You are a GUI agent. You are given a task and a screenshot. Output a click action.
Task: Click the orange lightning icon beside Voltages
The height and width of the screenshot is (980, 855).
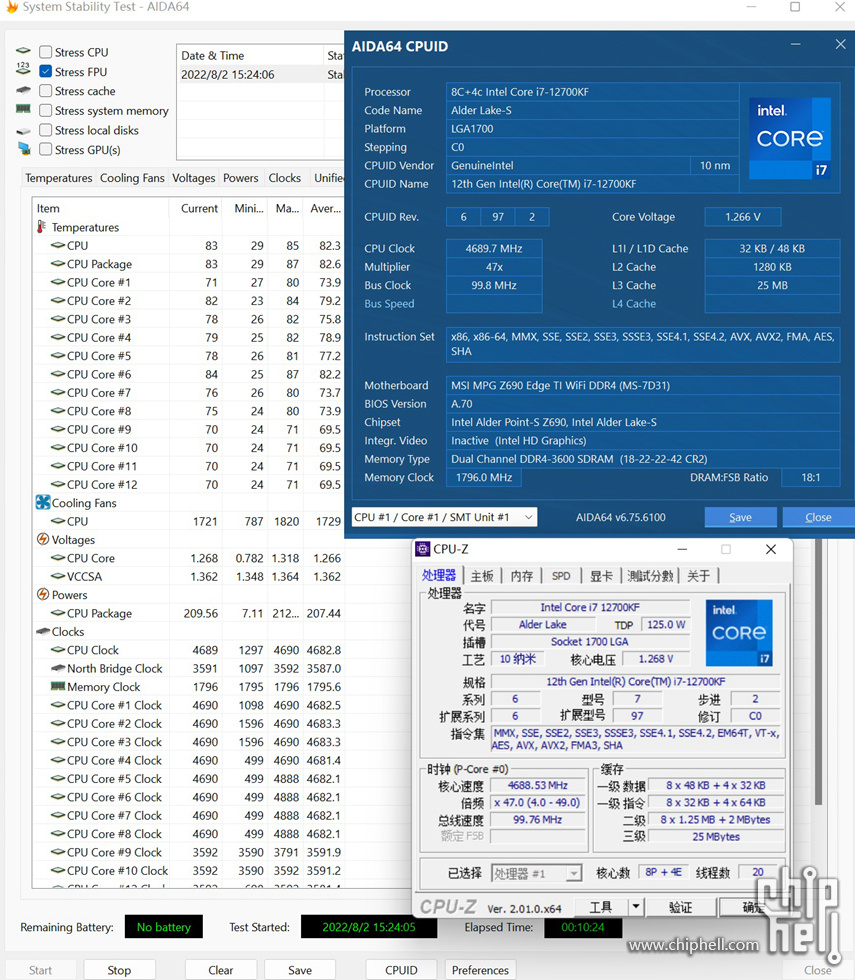click(x=42, y=539)
